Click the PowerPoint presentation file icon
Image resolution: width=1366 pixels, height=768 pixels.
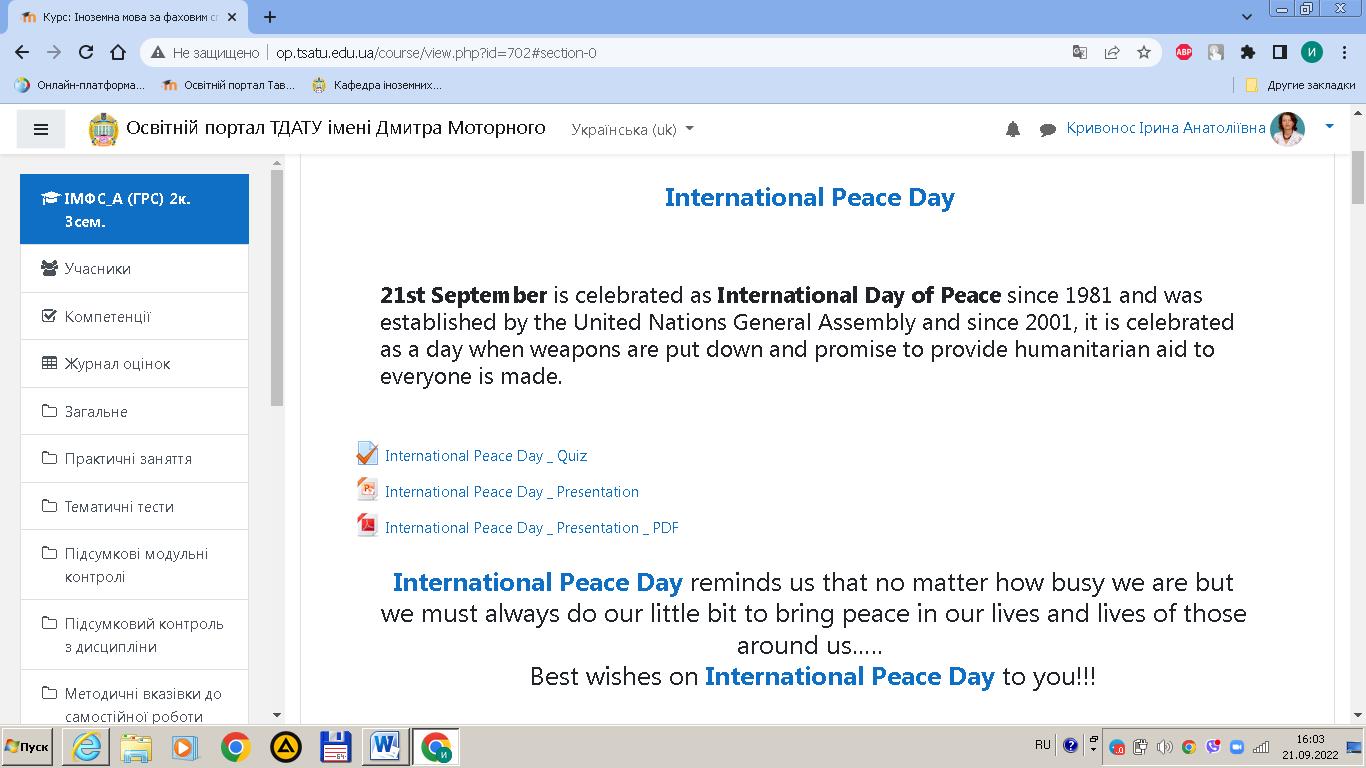click(367, 490)
